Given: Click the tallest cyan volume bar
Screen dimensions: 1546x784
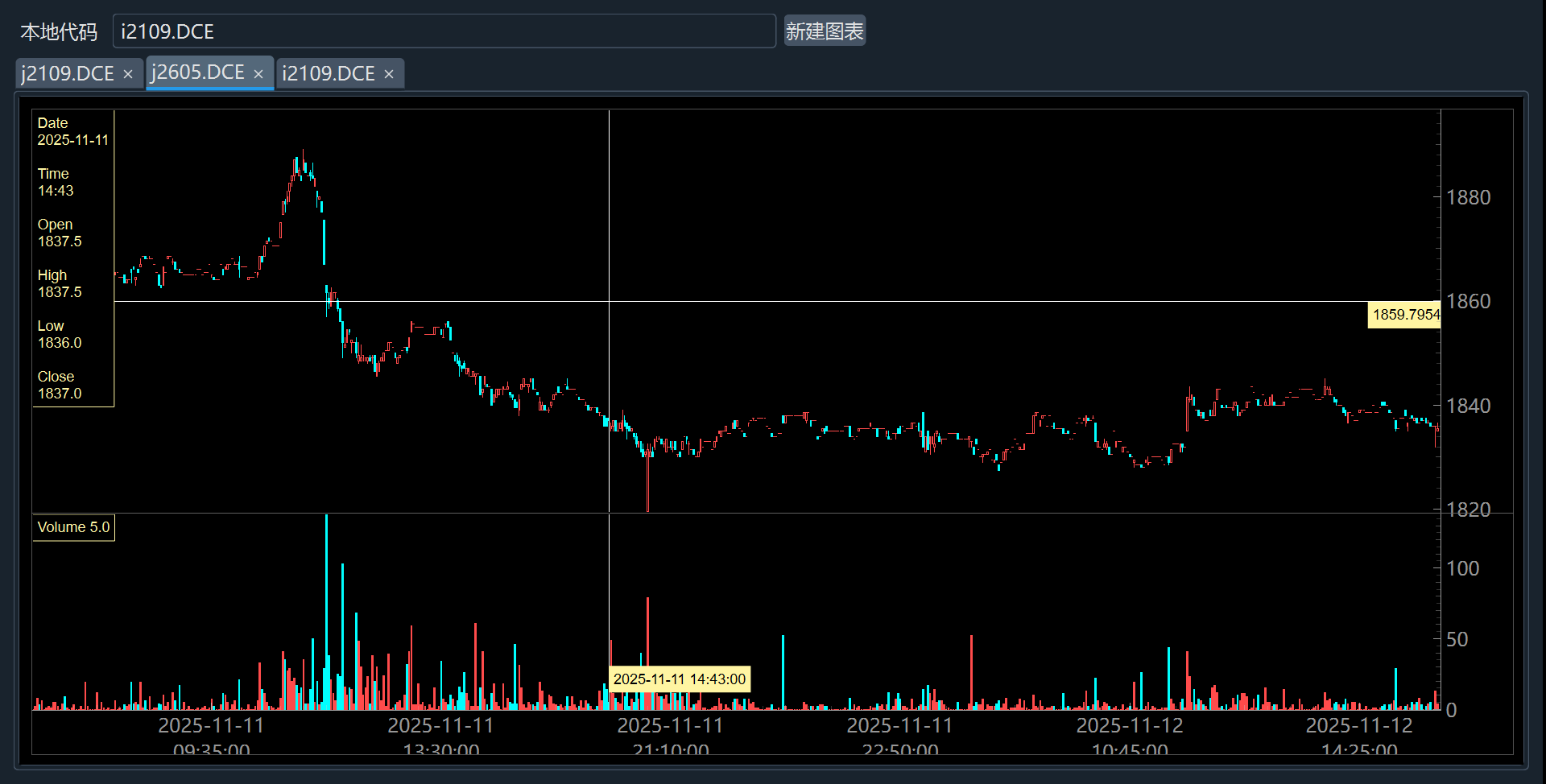Looking at the screenshot, I should tap(326, 612).
